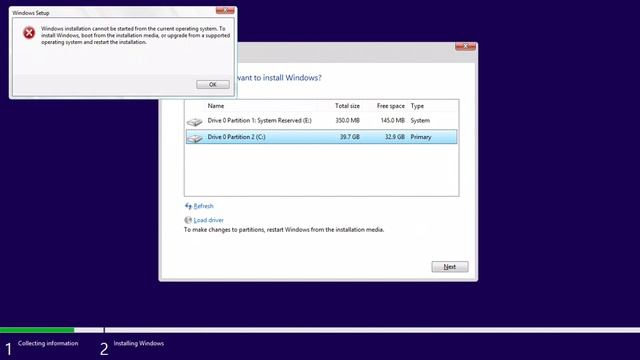Image resolution: width=640 pixels, height=360 pixels.
Task: Click the 145.0 MB free space cell
Action: point(392,120)
